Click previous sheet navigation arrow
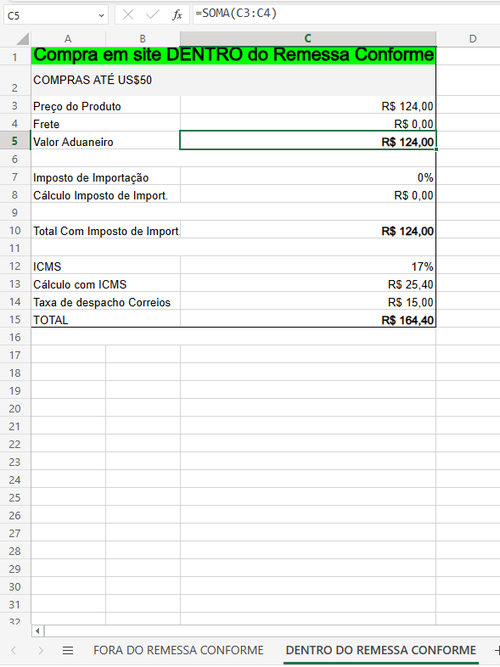Viewport: 500px width, 667px height. coord(14,650)
